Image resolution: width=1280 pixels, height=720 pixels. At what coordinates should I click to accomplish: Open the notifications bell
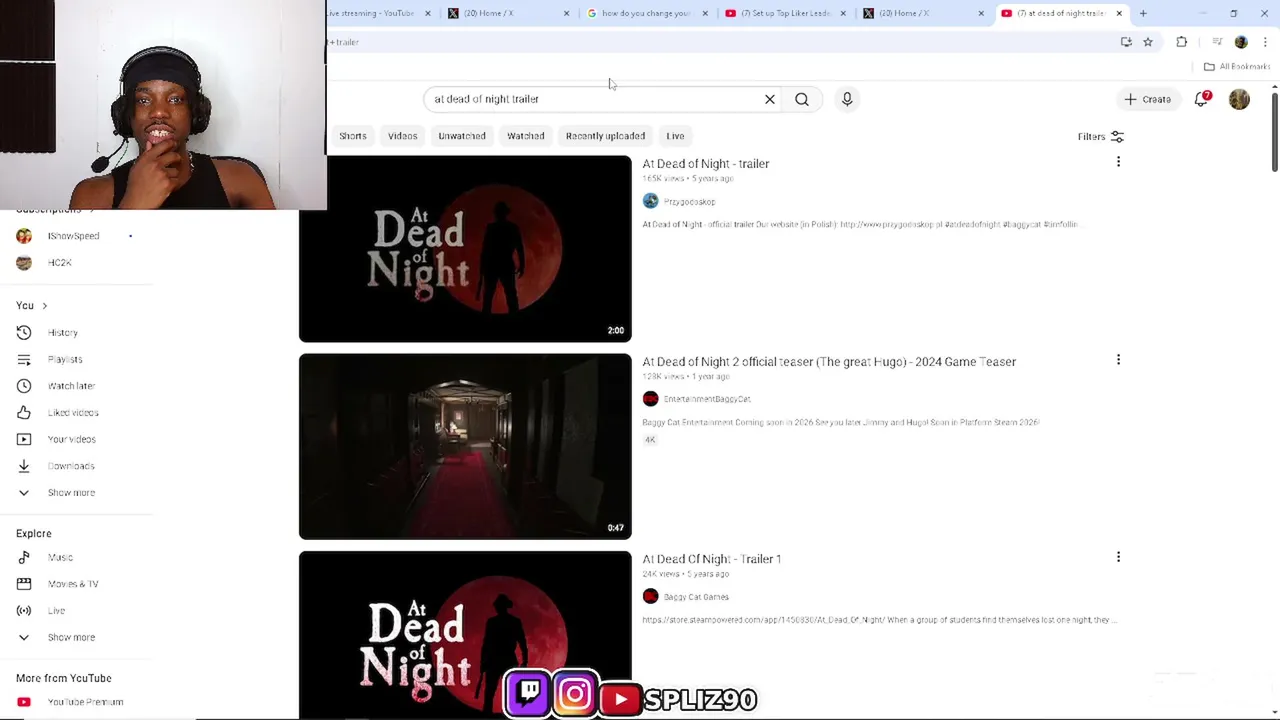1202,99
